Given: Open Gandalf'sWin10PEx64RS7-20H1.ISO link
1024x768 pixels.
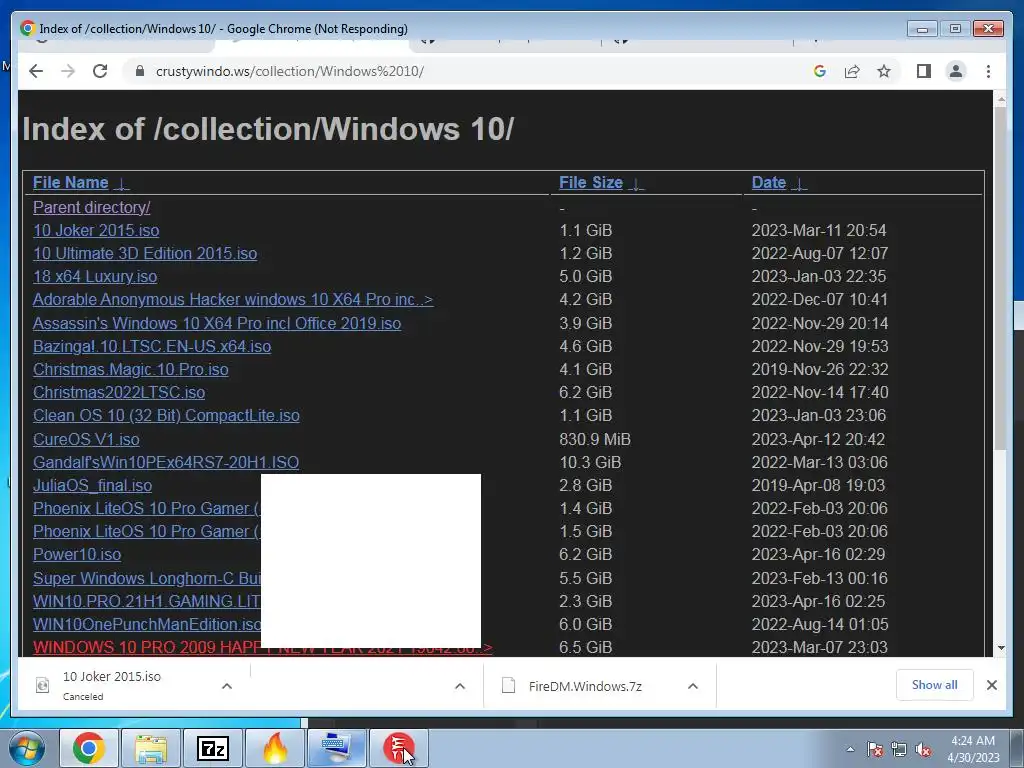Looking at the screenshot, I should (166, 462).
